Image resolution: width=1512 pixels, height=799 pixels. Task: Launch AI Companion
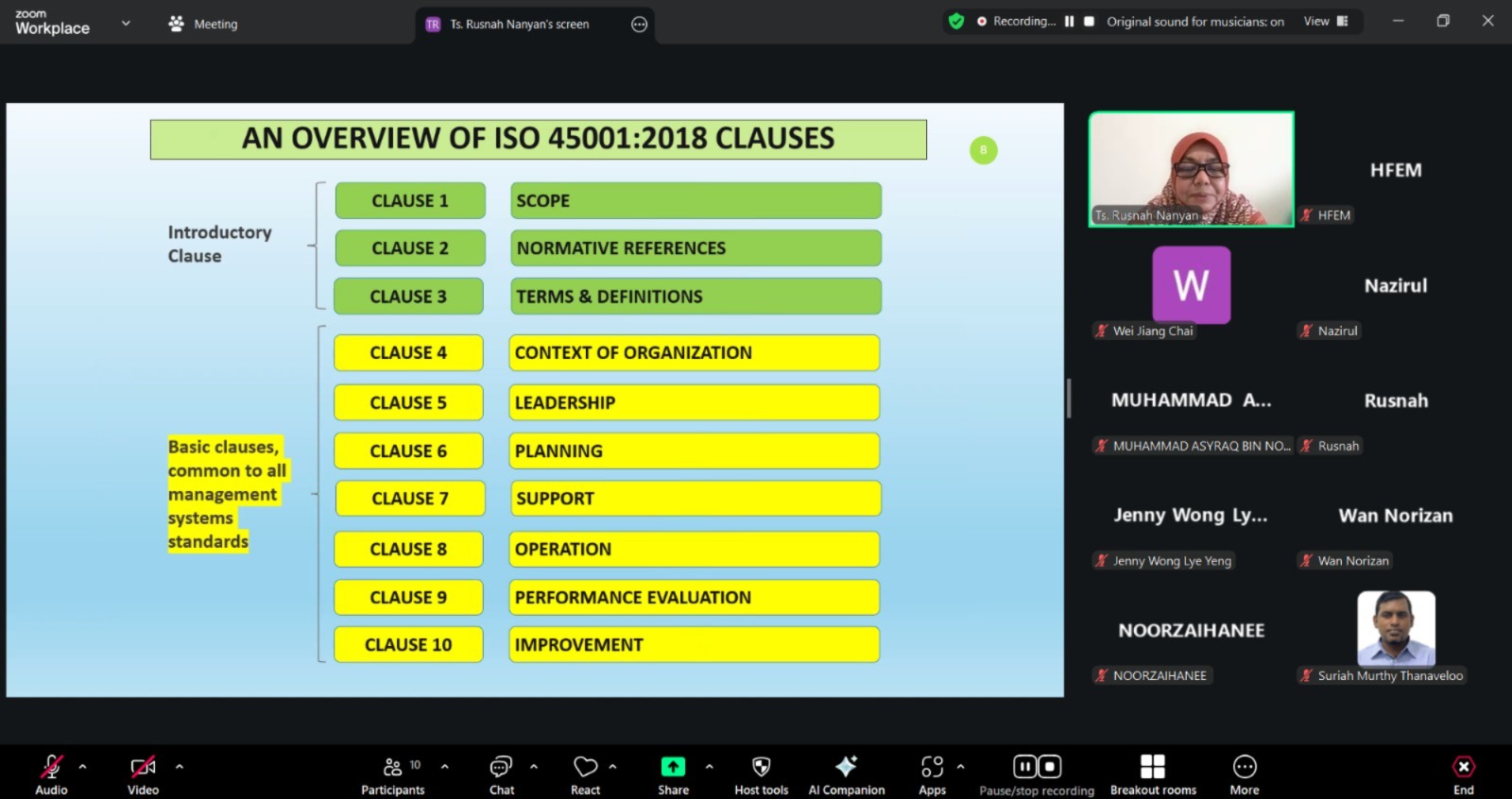(846, 774)
